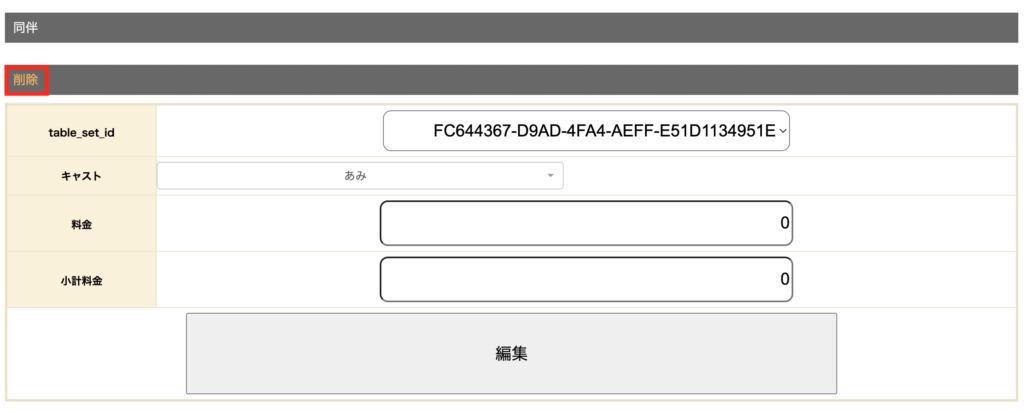This screenshot has height=413, width=1024.
Task: Click the キャスト row label
Action: (81, 176)
